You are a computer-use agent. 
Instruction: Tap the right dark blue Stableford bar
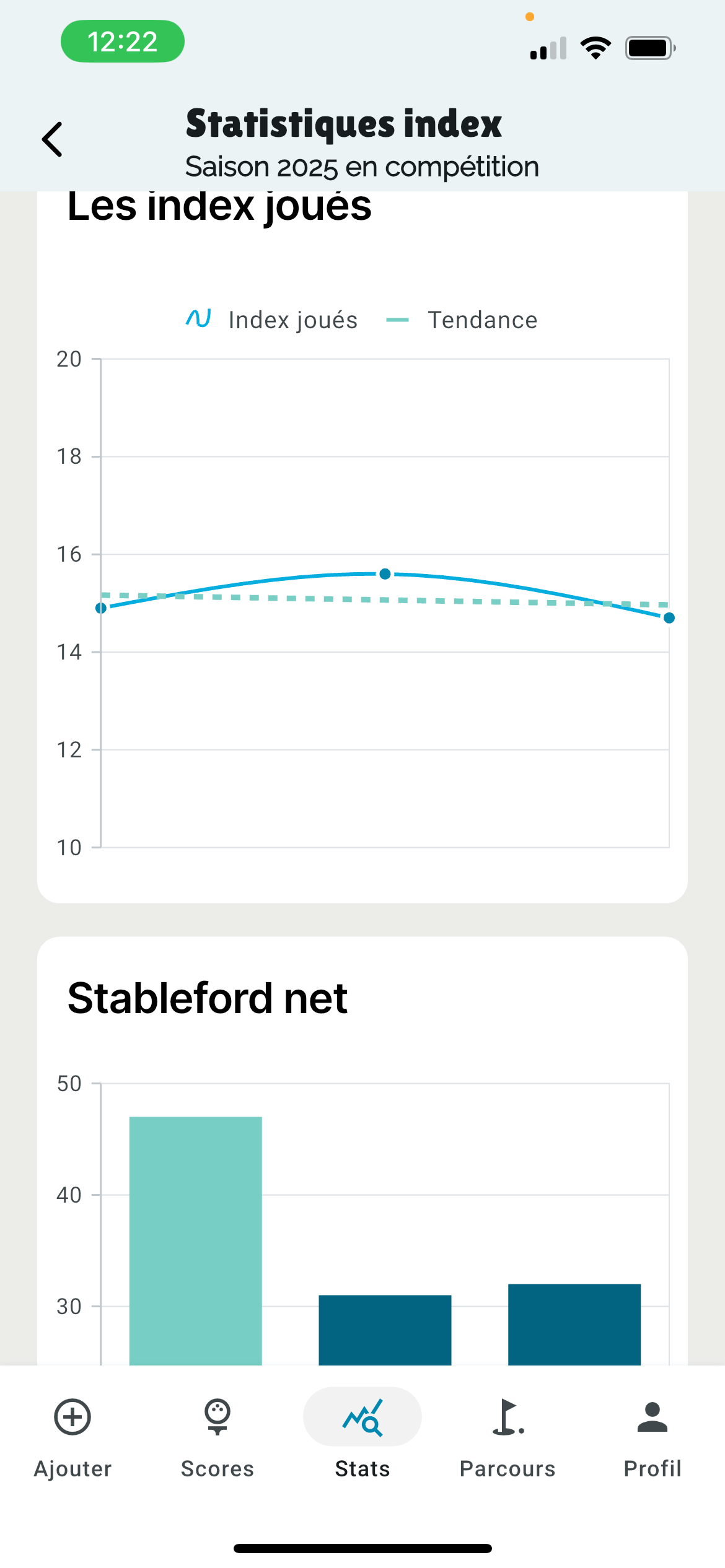[x=574, y=1325]
